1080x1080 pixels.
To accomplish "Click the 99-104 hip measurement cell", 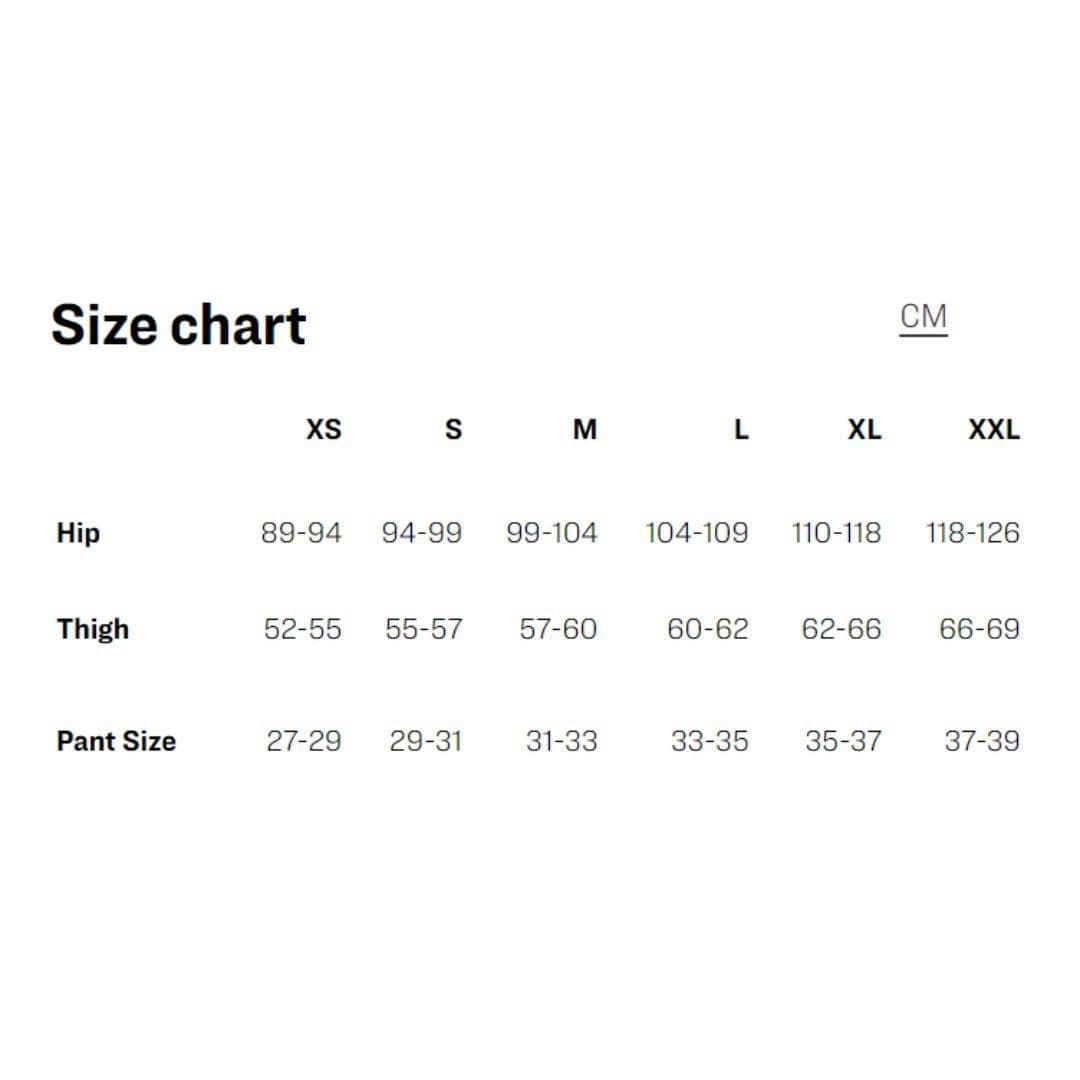I will 552,533.
